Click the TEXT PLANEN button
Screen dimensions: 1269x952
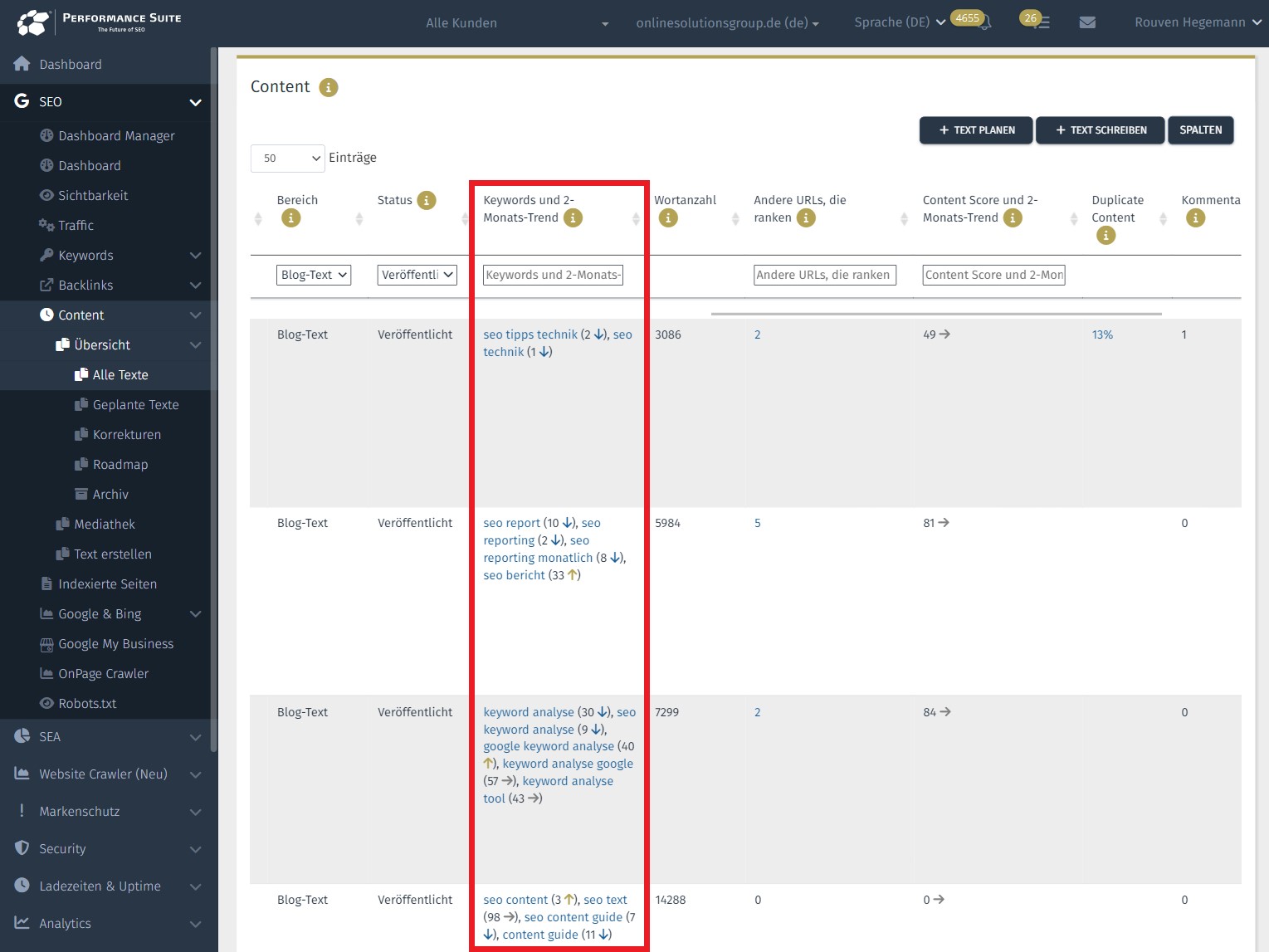tap(976, 130)
